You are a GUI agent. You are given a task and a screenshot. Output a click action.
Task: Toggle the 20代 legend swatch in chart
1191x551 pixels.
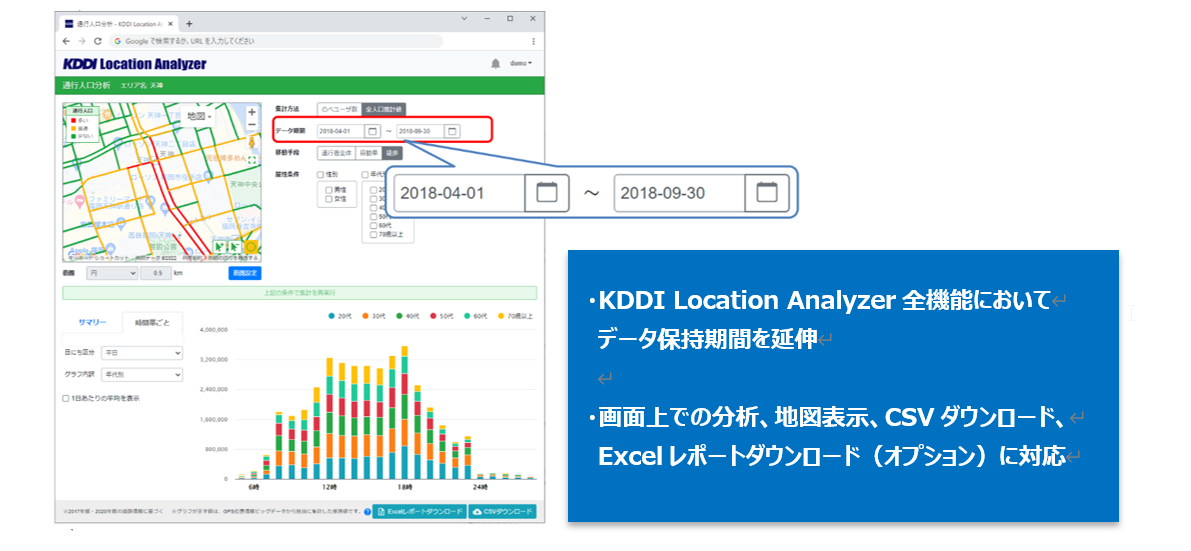(x=331, y=315)
